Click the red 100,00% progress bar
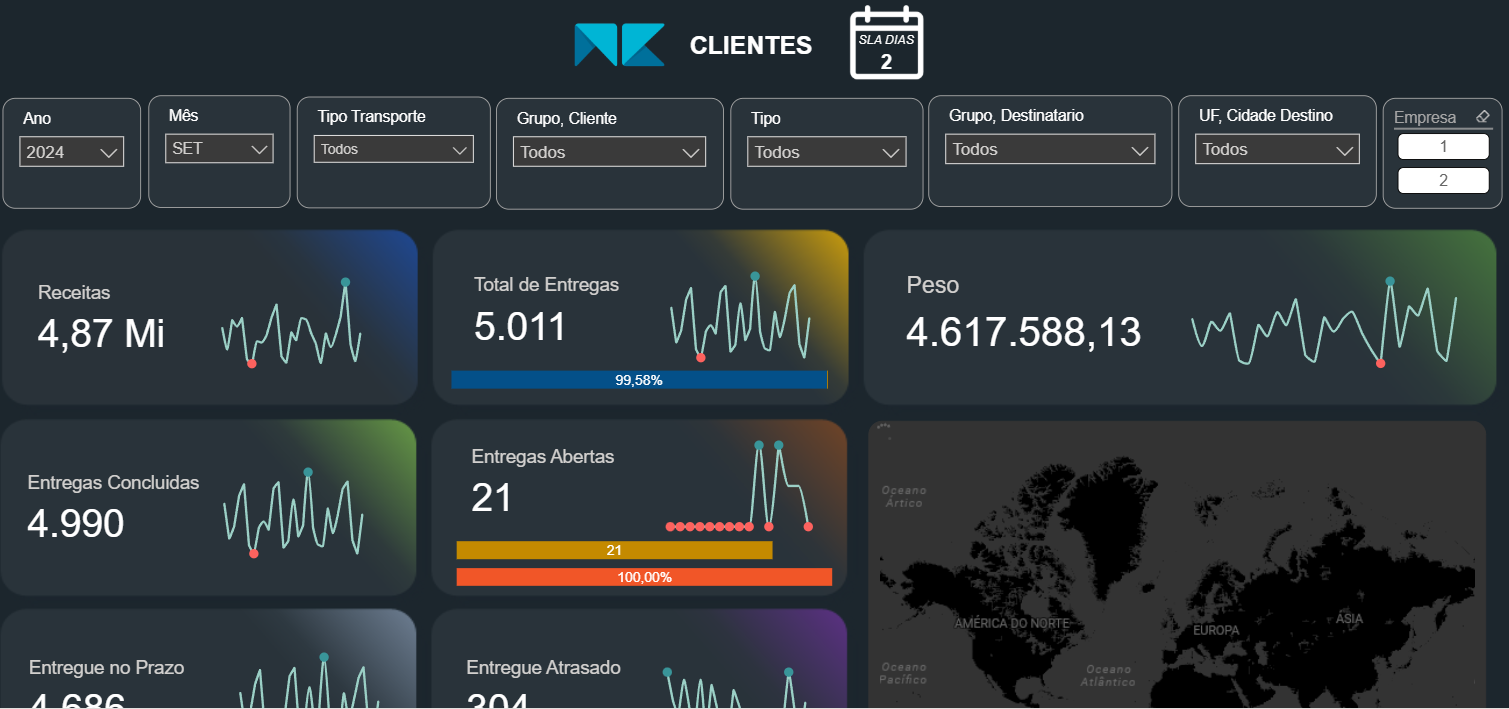1509x709 pixels. point(644,577)
